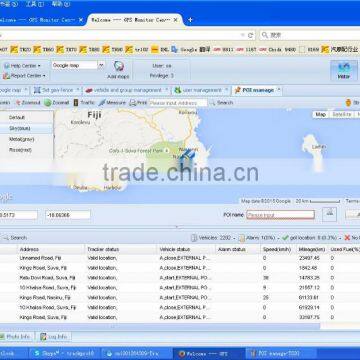The height and width of the screenshot is (360, 360).
Task: Open the get location status dropdown
Action: [311, 238]
